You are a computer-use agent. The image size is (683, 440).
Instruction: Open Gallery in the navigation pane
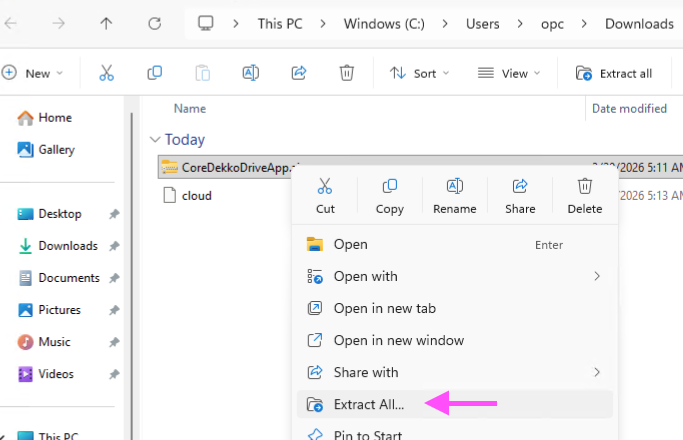tap(46, 150)
